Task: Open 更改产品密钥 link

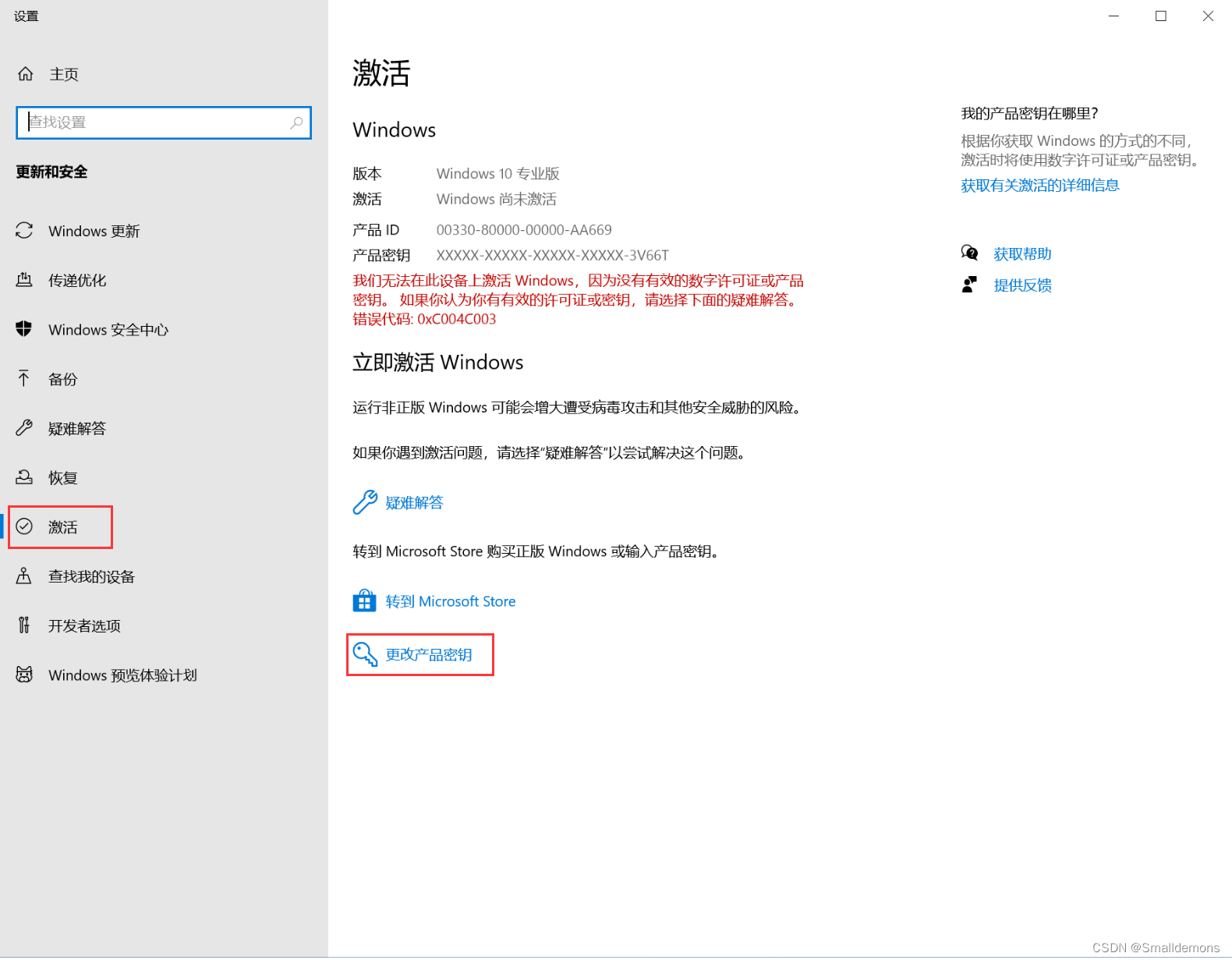Action: click(429, 654)
